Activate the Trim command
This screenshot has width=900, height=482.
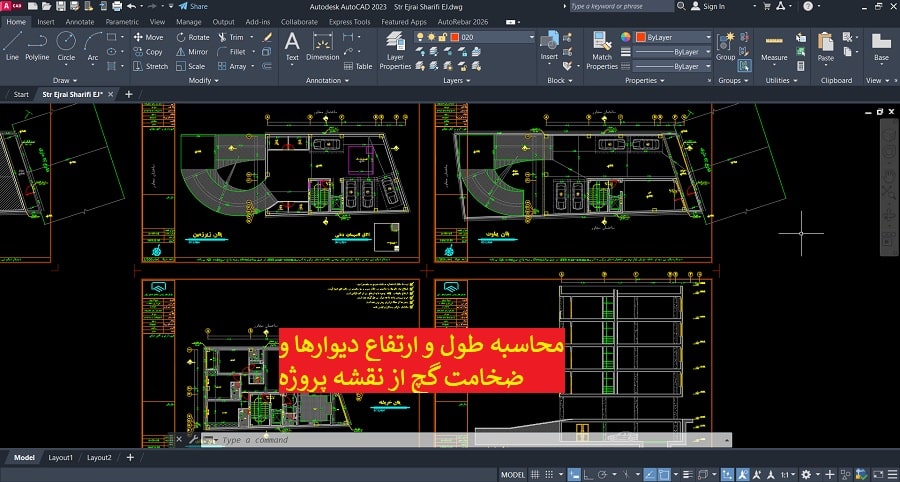[x=232, y=37]
